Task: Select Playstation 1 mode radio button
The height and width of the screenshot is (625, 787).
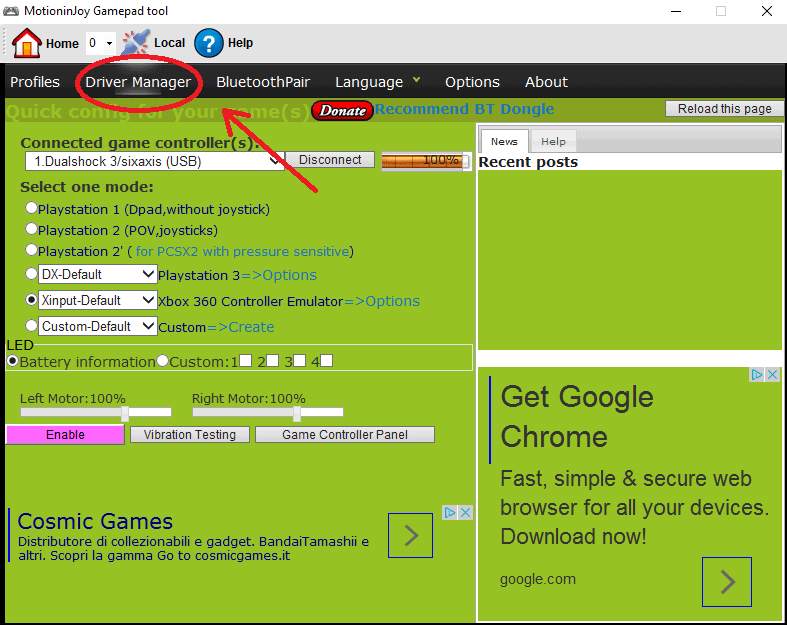Action: pos(32,208)
